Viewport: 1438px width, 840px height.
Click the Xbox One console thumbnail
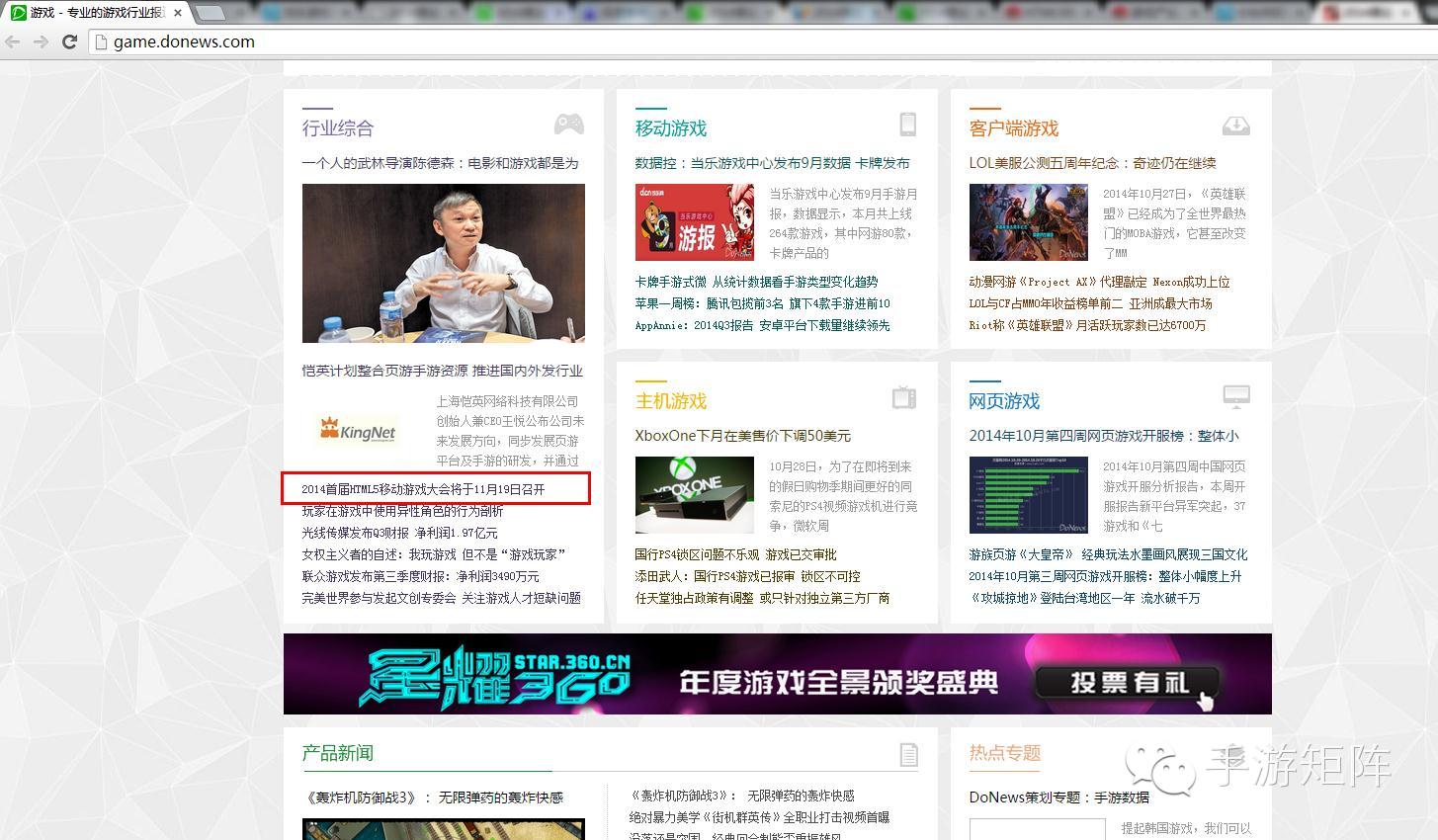(695, 495)
